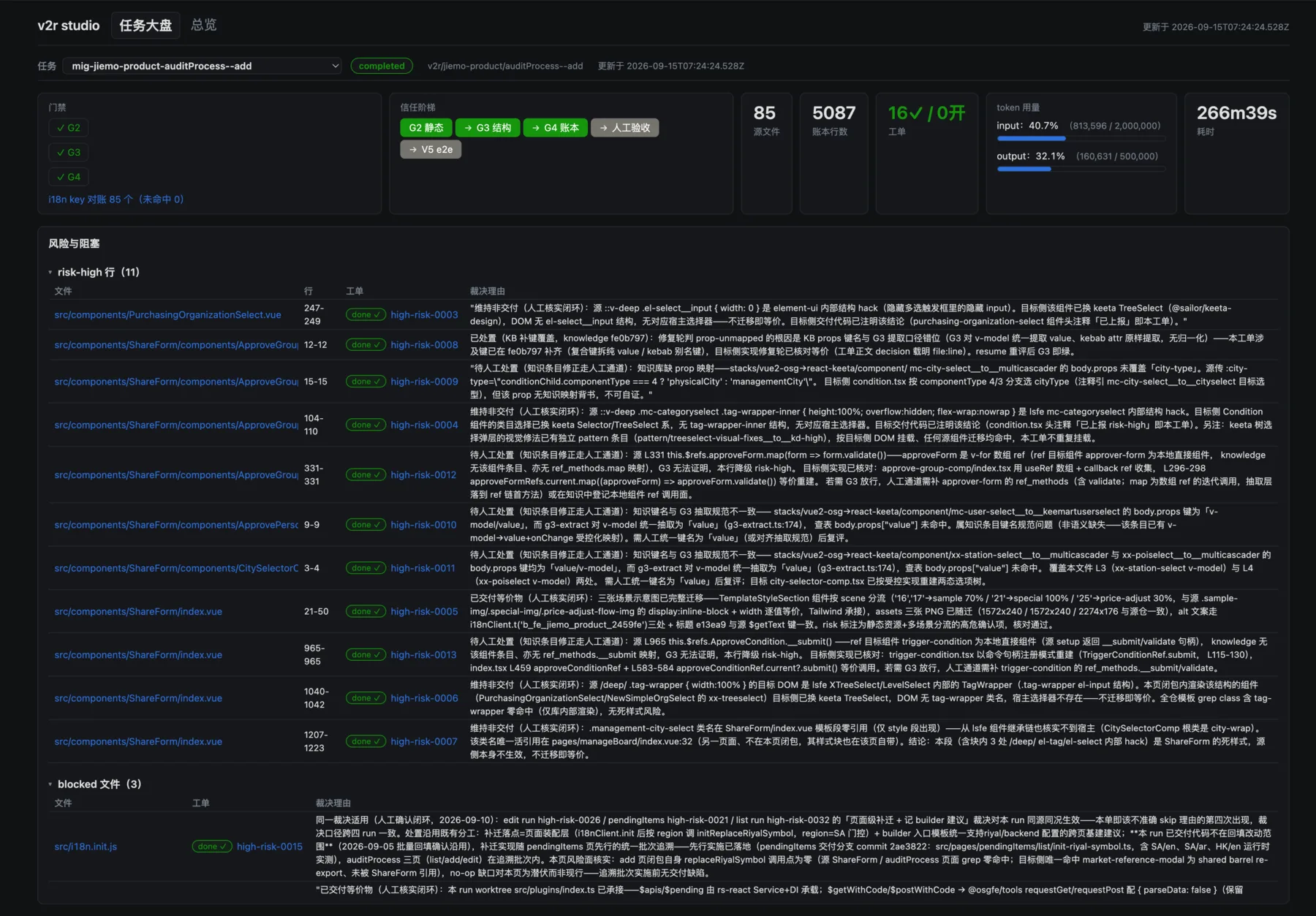Select the G2 静态 trust ladder step
This screenshot has height=916, width=1316.
[426, 128]
